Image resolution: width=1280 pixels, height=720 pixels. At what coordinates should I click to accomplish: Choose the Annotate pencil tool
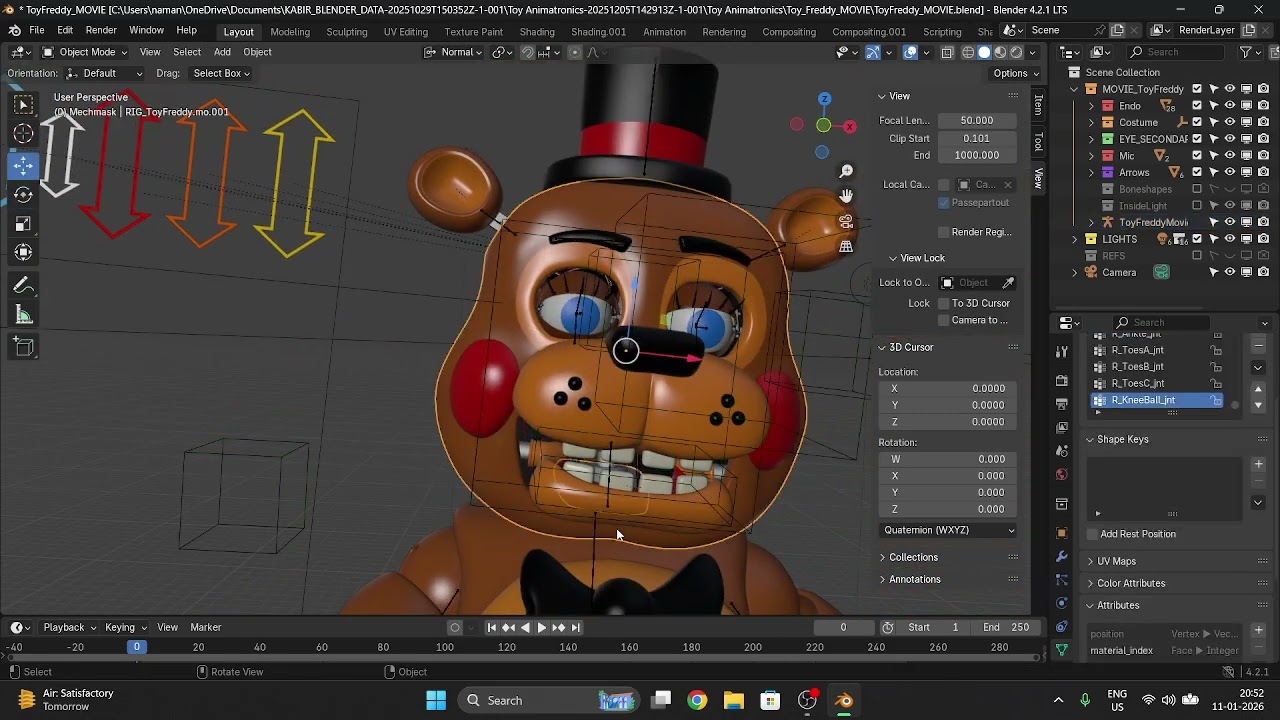click(24, 287)
